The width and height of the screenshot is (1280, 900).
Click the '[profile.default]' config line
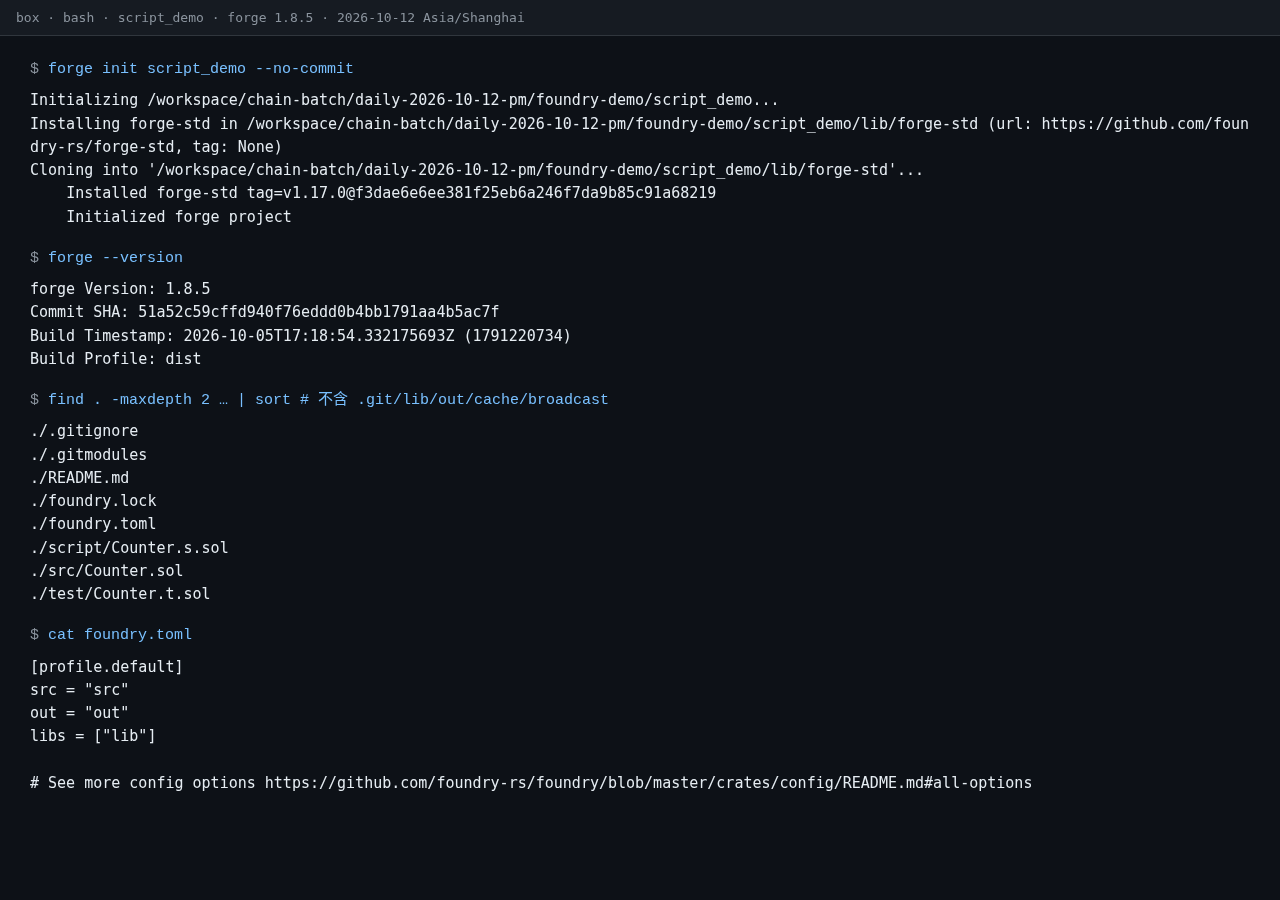pos(107,667)
